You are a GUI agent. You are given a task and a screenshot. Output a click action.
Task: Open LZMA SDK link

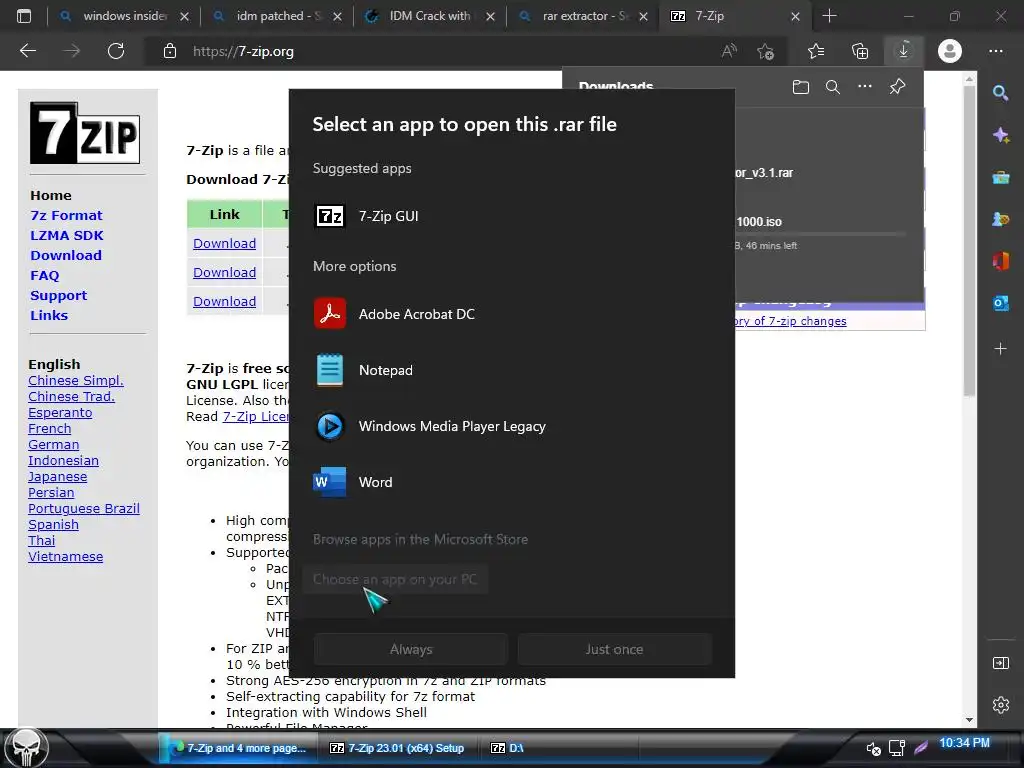coord(67,236)
